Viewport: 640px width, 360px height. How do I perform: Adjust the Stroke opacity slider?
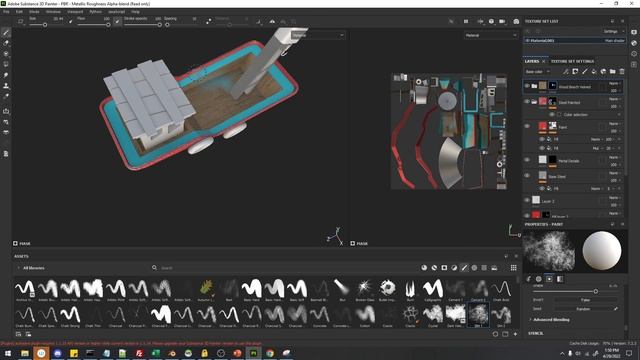(x=142, y=25)
